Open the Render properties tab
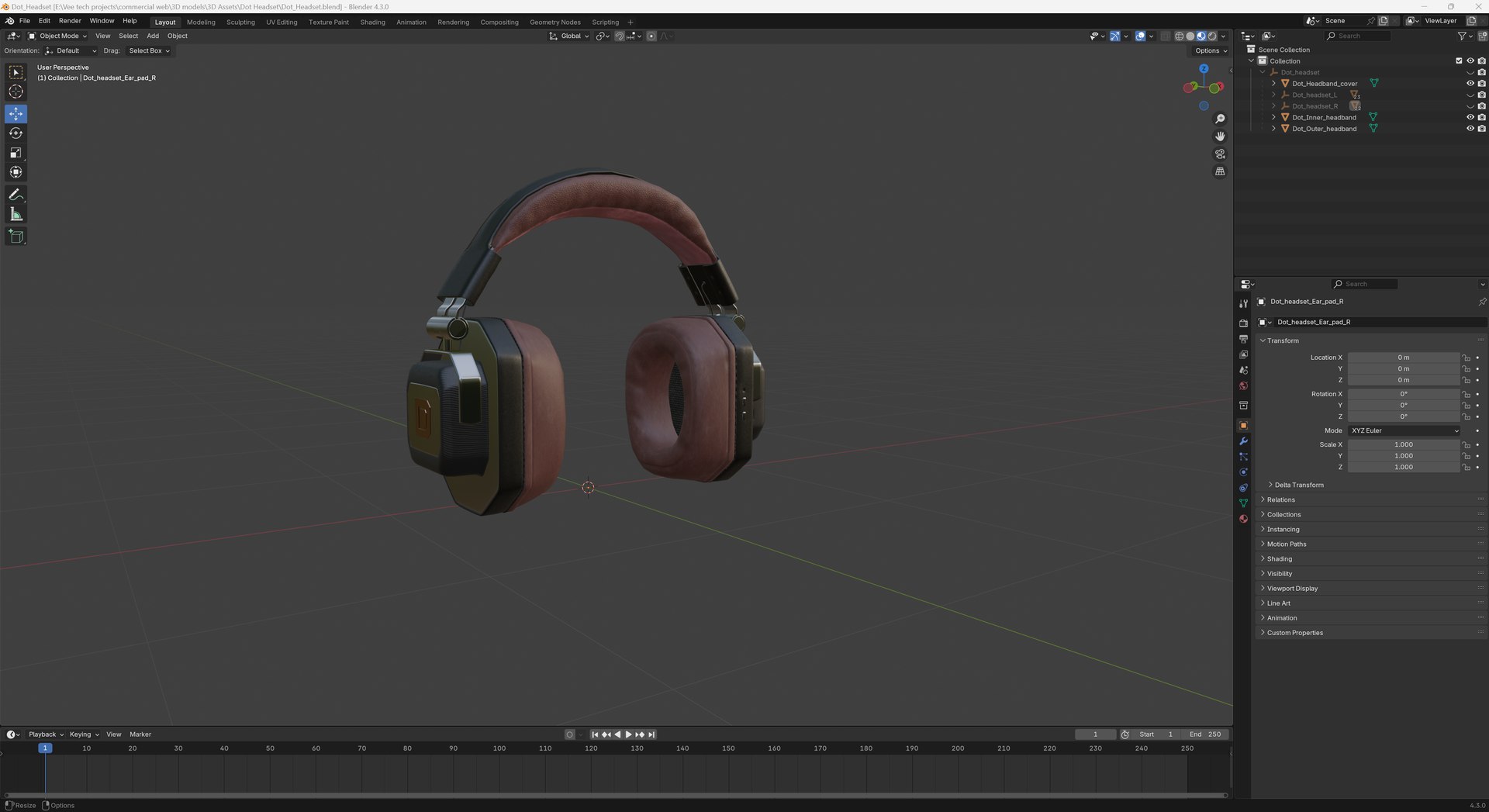This screenshot has width=1489, height=812. click(1243, 323)
